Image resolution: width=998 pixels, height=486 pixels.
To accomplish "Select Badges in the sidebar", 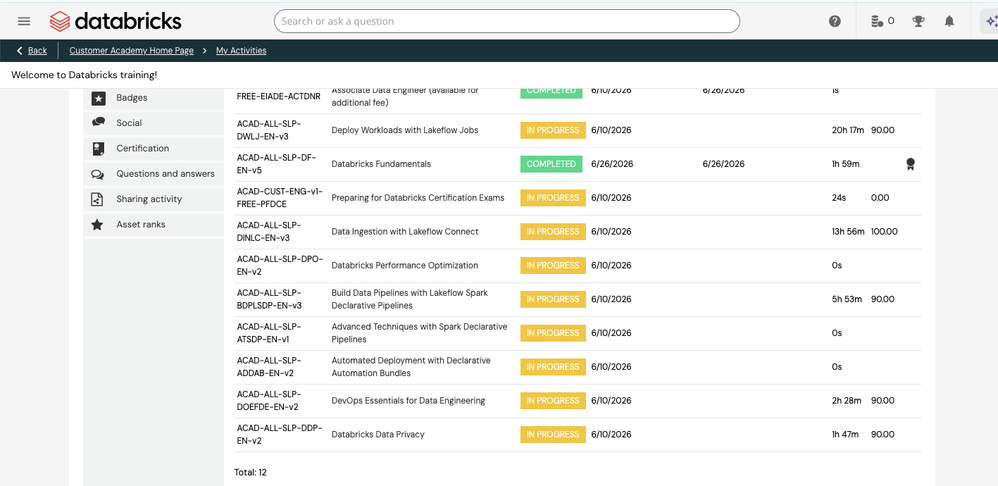I will click(153, 98).
